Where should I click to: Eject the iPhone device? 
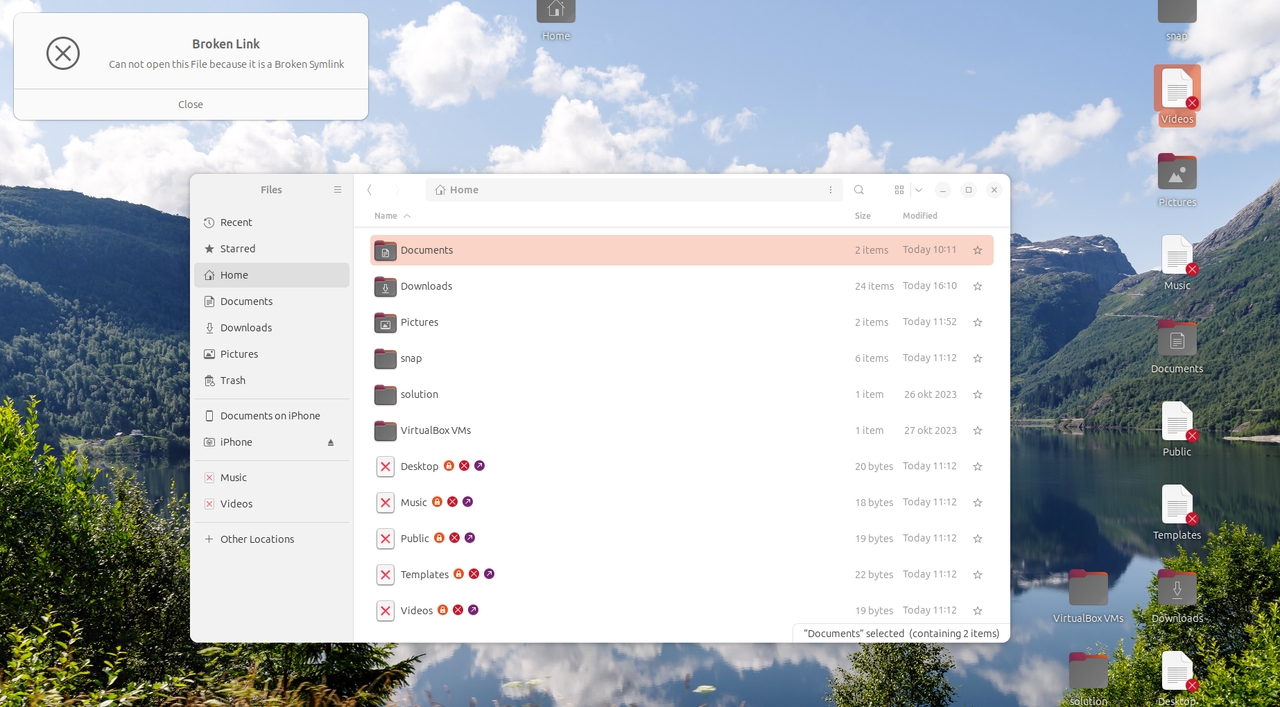click(x=331, y=442)
